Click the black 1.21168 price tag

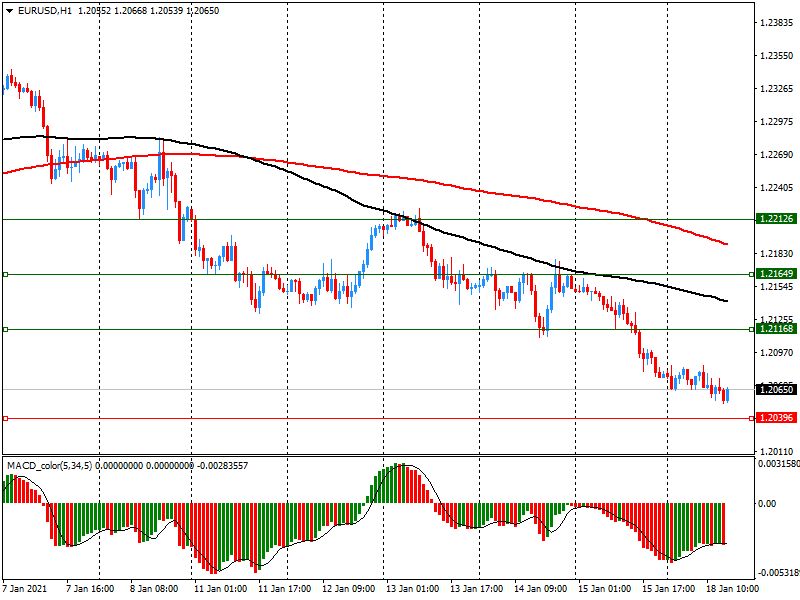click(x=776, y=329)
